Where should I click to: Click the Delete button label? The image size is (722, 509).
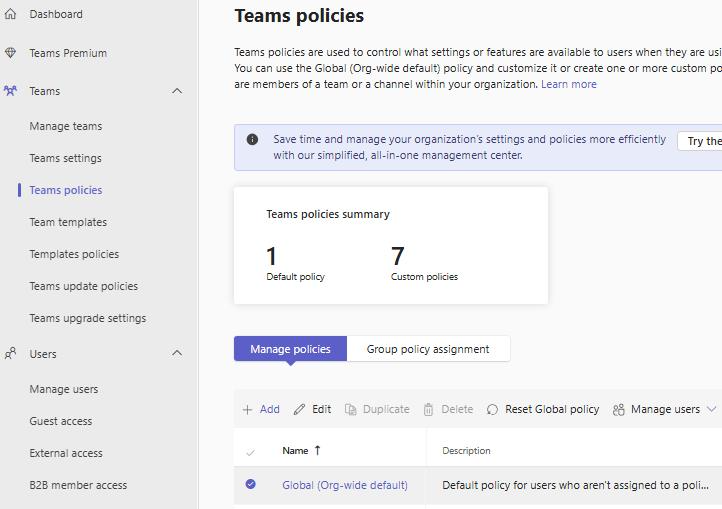(457, 409)
